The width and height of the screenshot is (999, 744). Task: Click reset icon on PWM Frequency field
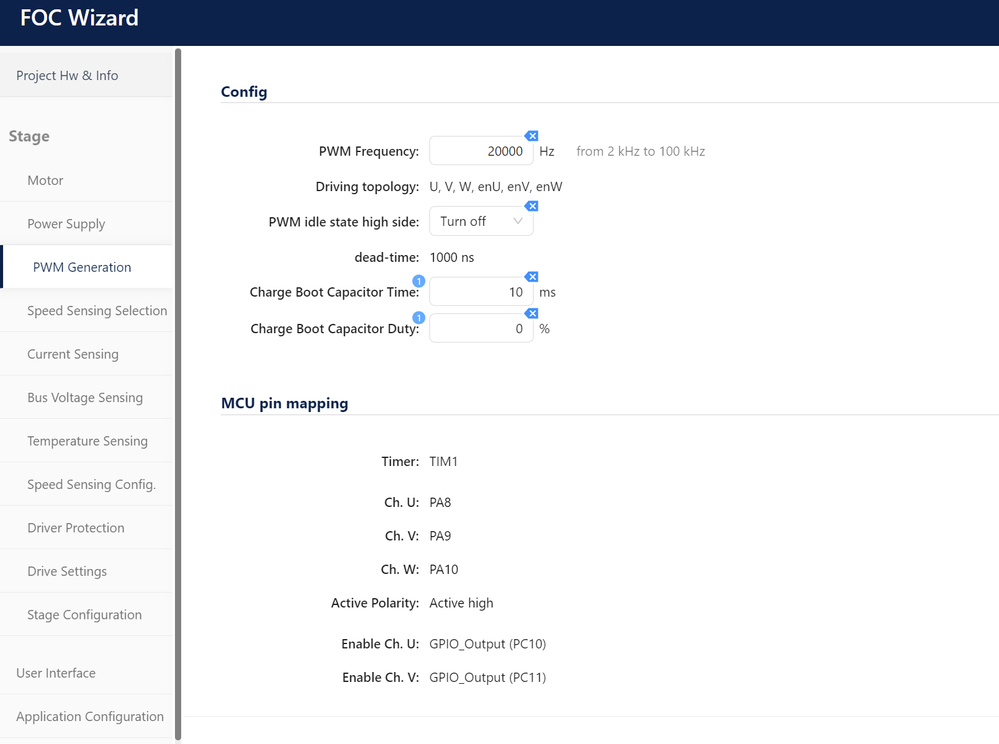(532, 136)
